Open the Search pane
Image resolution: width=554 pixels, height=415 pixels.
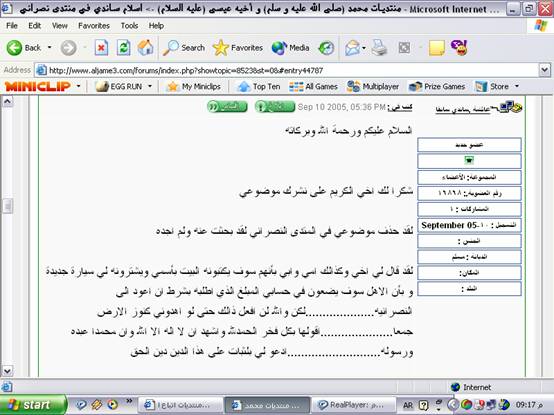click(184, 48)
